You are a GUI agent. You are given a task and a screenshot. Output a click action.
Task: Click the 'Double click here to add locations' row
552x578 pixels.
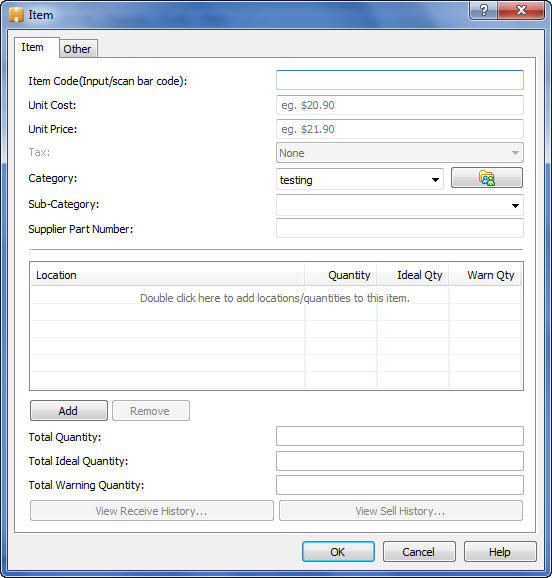275,297
